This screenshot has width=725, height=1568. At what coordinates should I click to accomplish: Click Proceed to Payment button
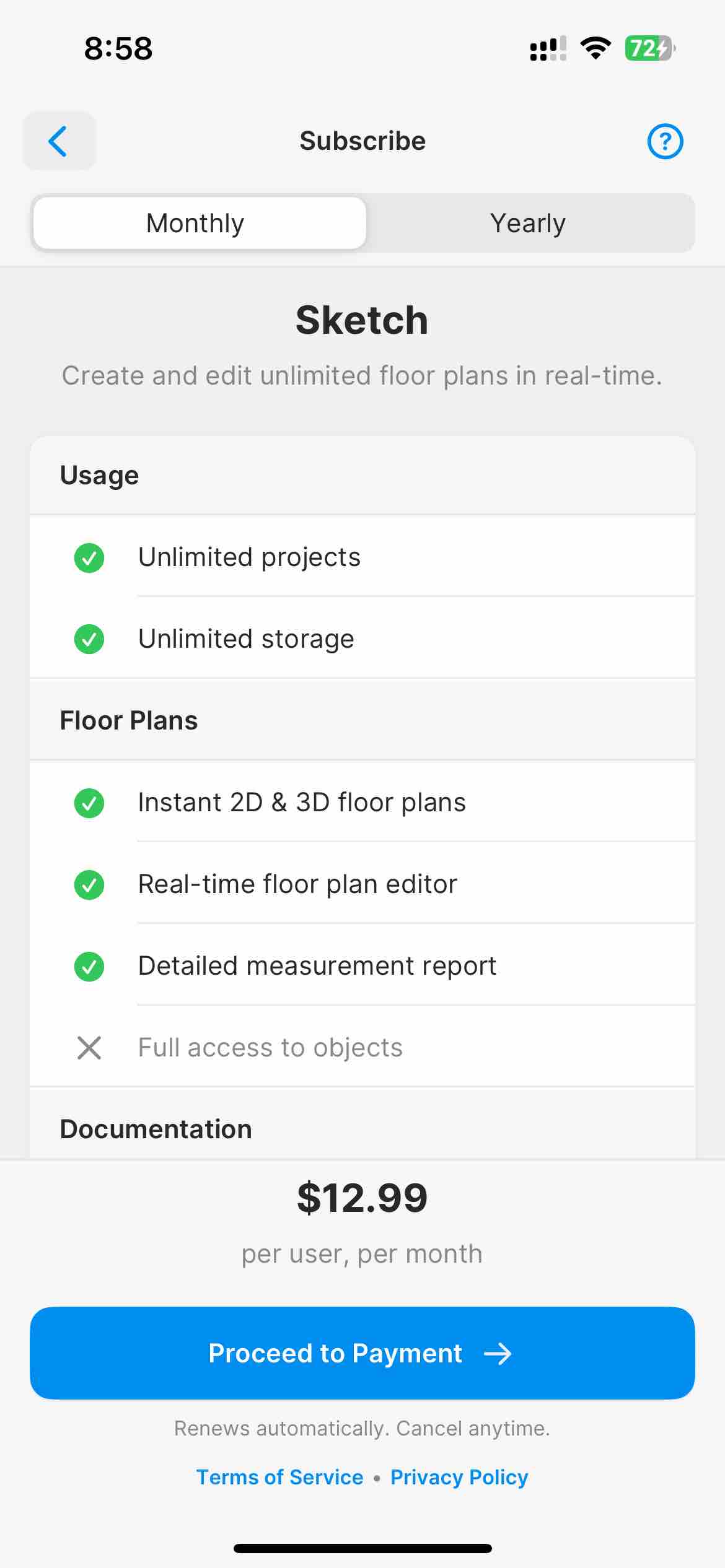362,1353
